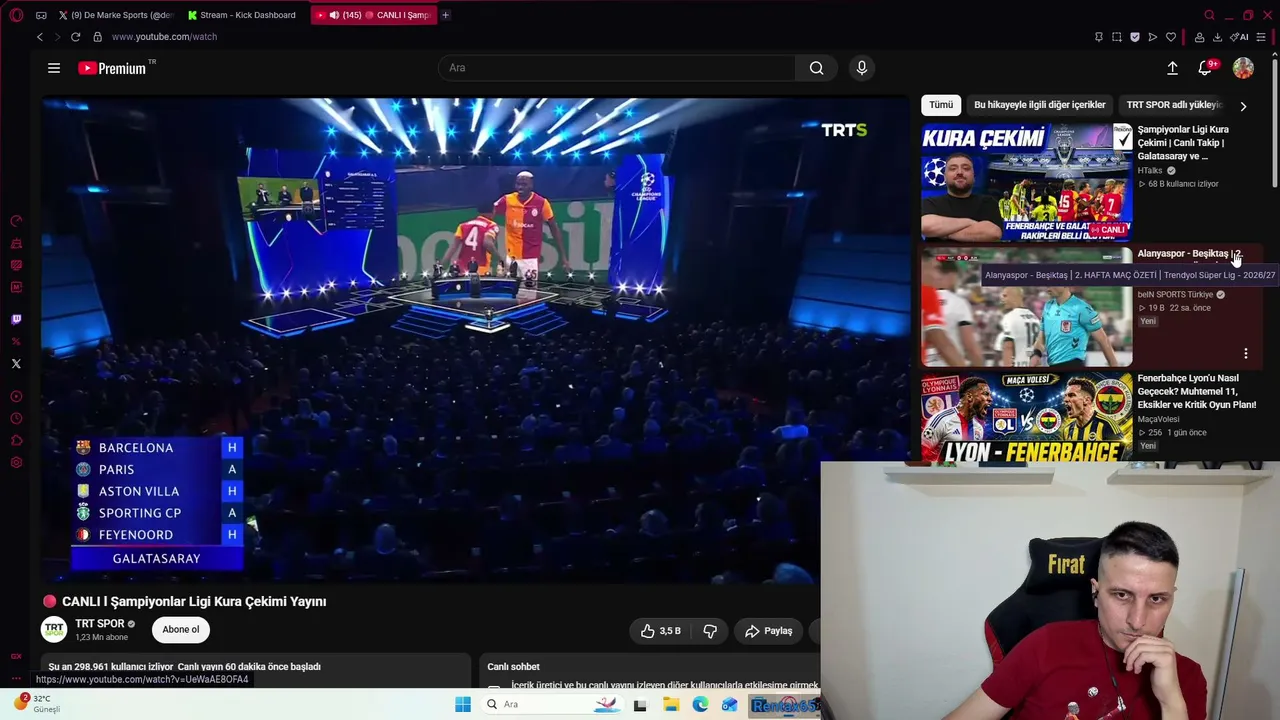Open more options for Alanyaspor - Beşiktaş video
This screenshot has width=1280, height=720.
pos(1246,353)
